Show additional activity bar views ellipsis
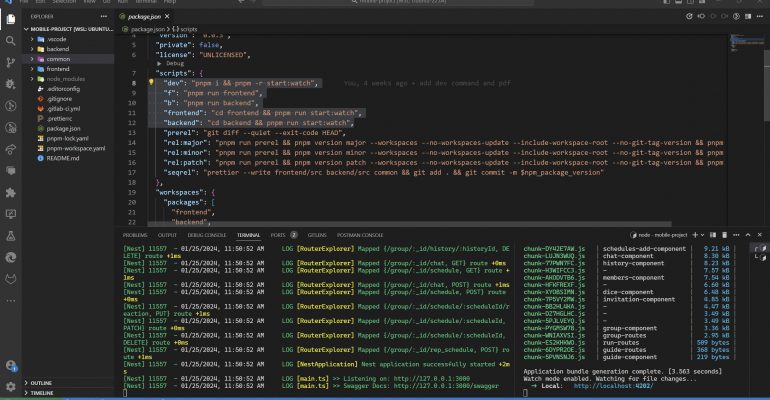 click(11, 300)
